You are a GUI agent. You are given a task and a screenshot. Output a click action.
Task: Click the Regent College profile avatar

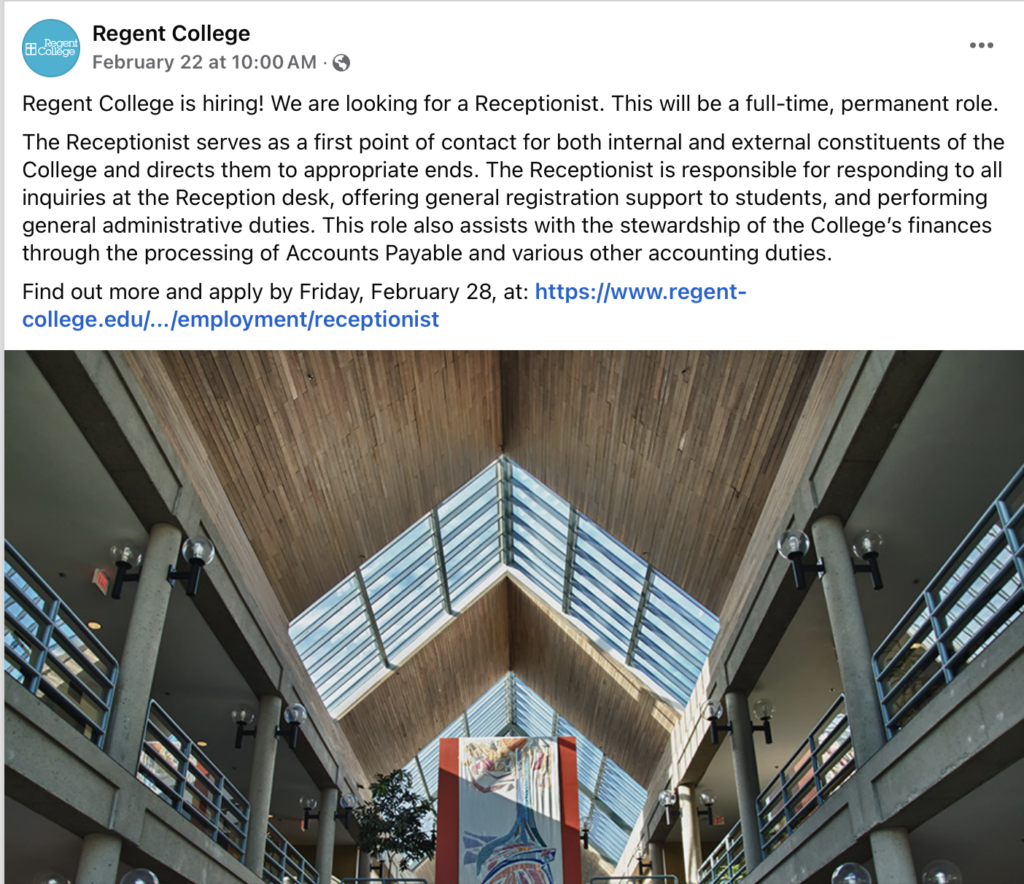click(x=51, y=48)
